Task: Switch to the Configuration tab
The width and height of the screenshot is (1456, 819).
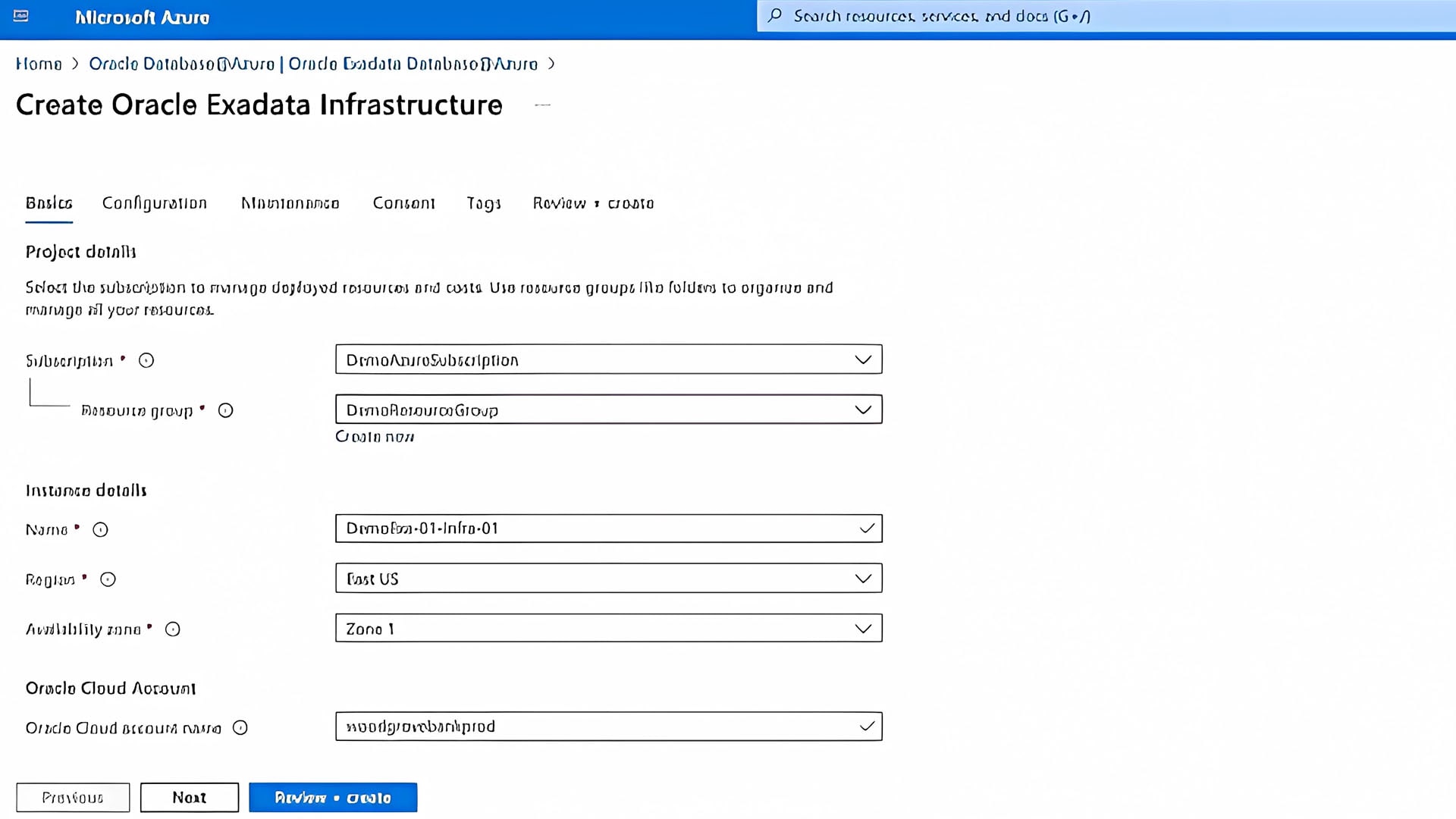Action: pos(154,203)
